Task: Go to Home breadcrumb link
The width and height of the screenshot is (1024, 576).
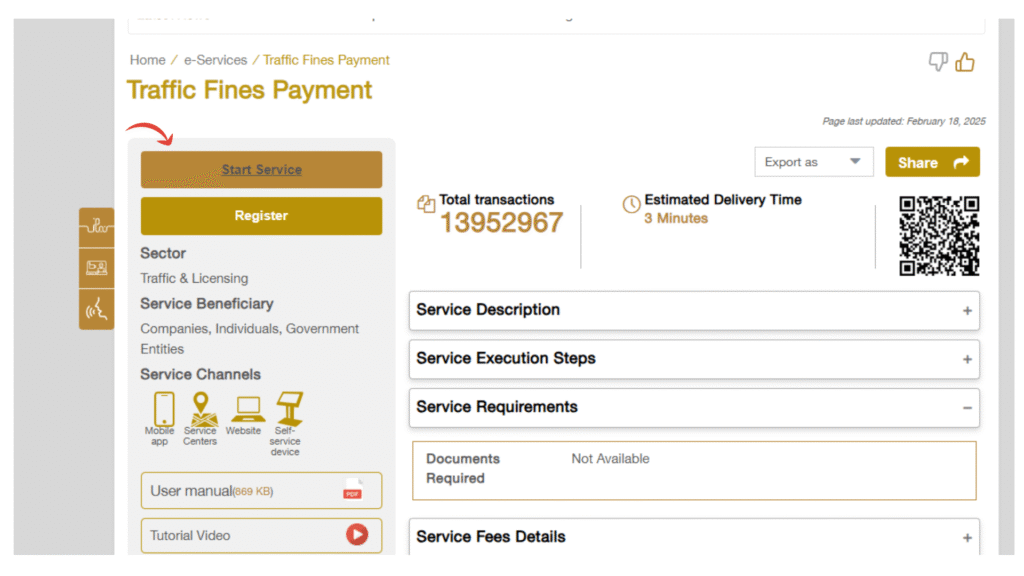Action: (147, 60)
